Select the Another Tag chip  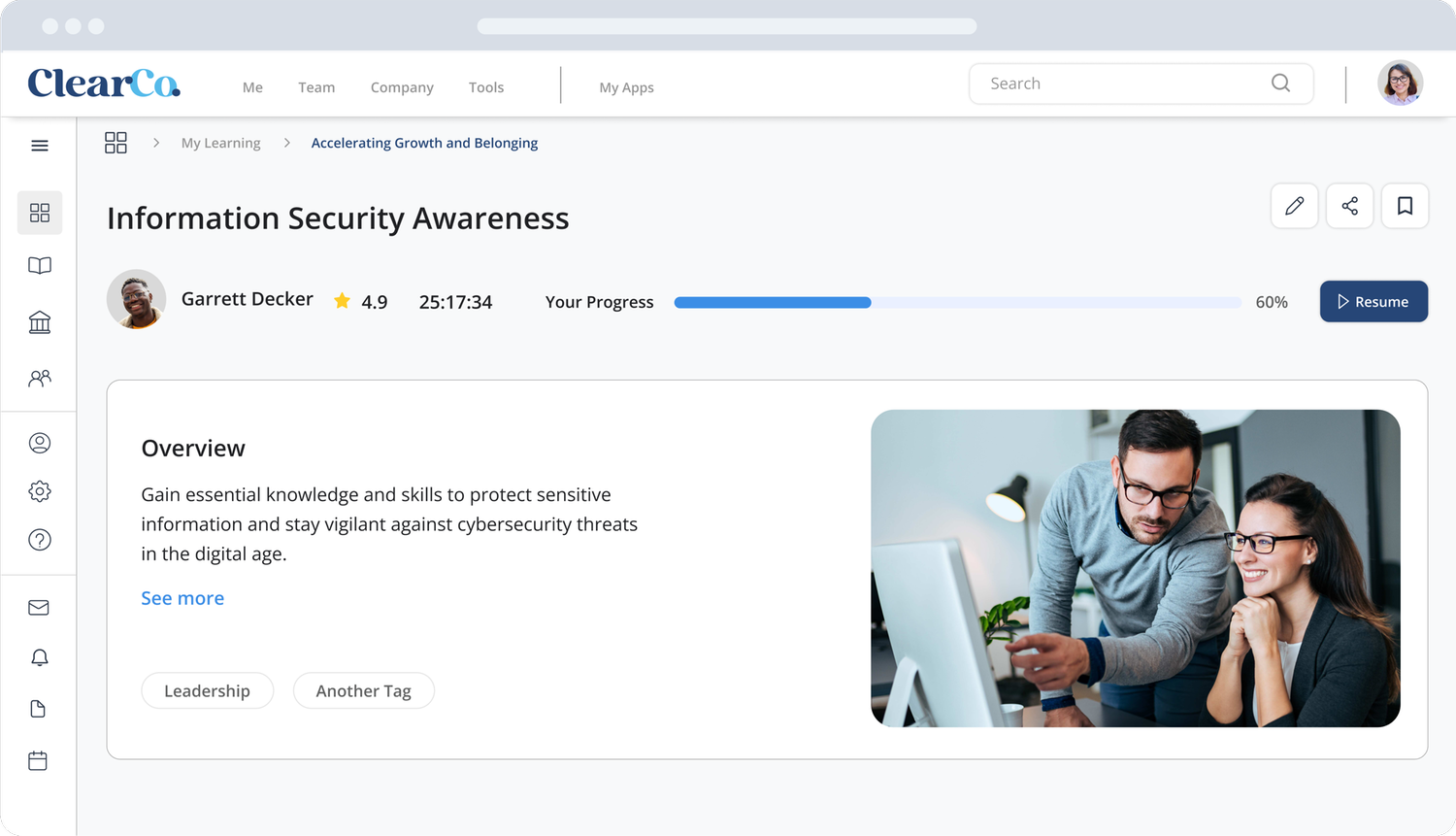pyautogui.click(x=364, y=690)
